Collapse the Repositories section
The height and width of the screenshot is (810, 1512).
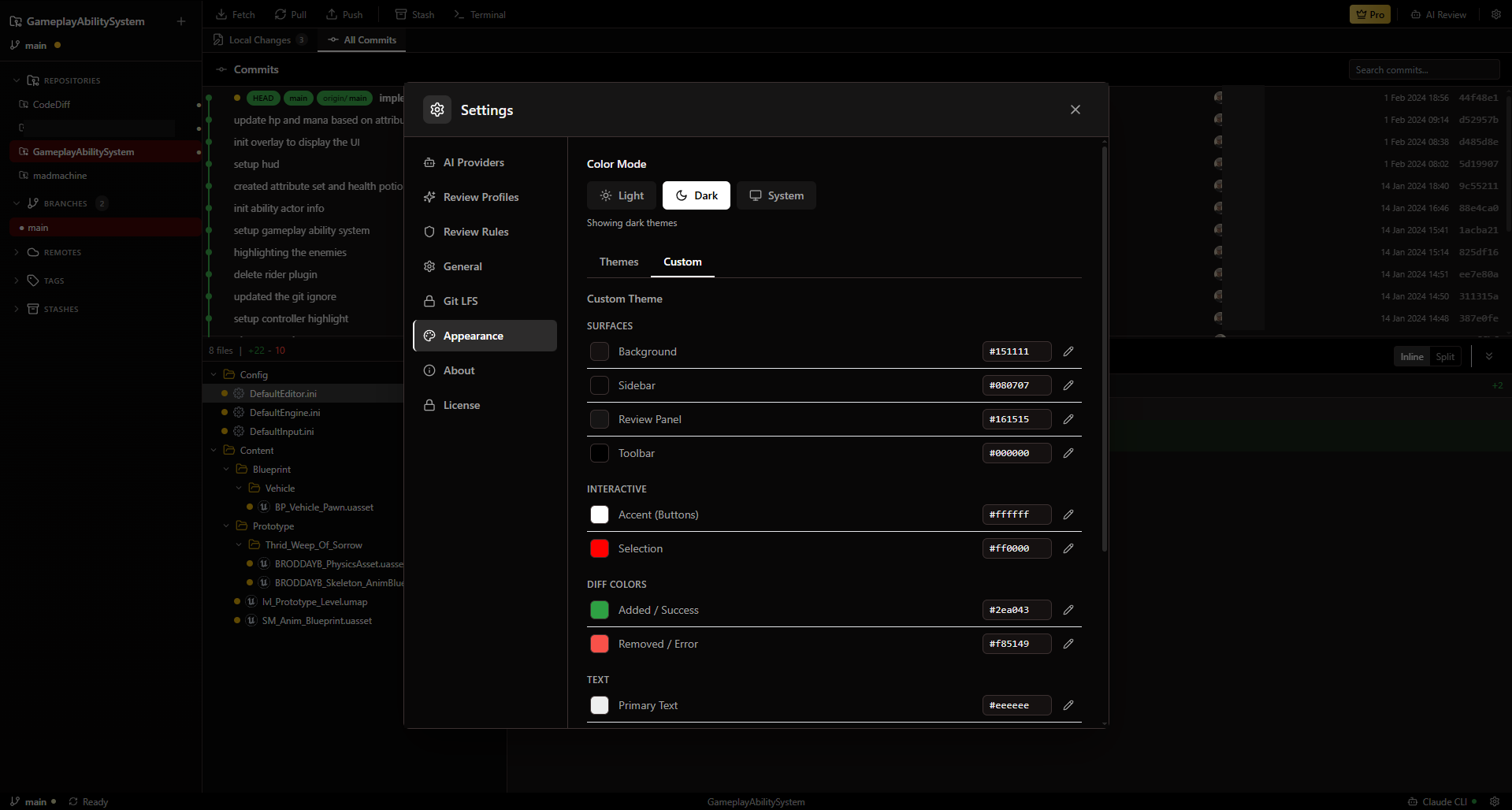[17, 80]
